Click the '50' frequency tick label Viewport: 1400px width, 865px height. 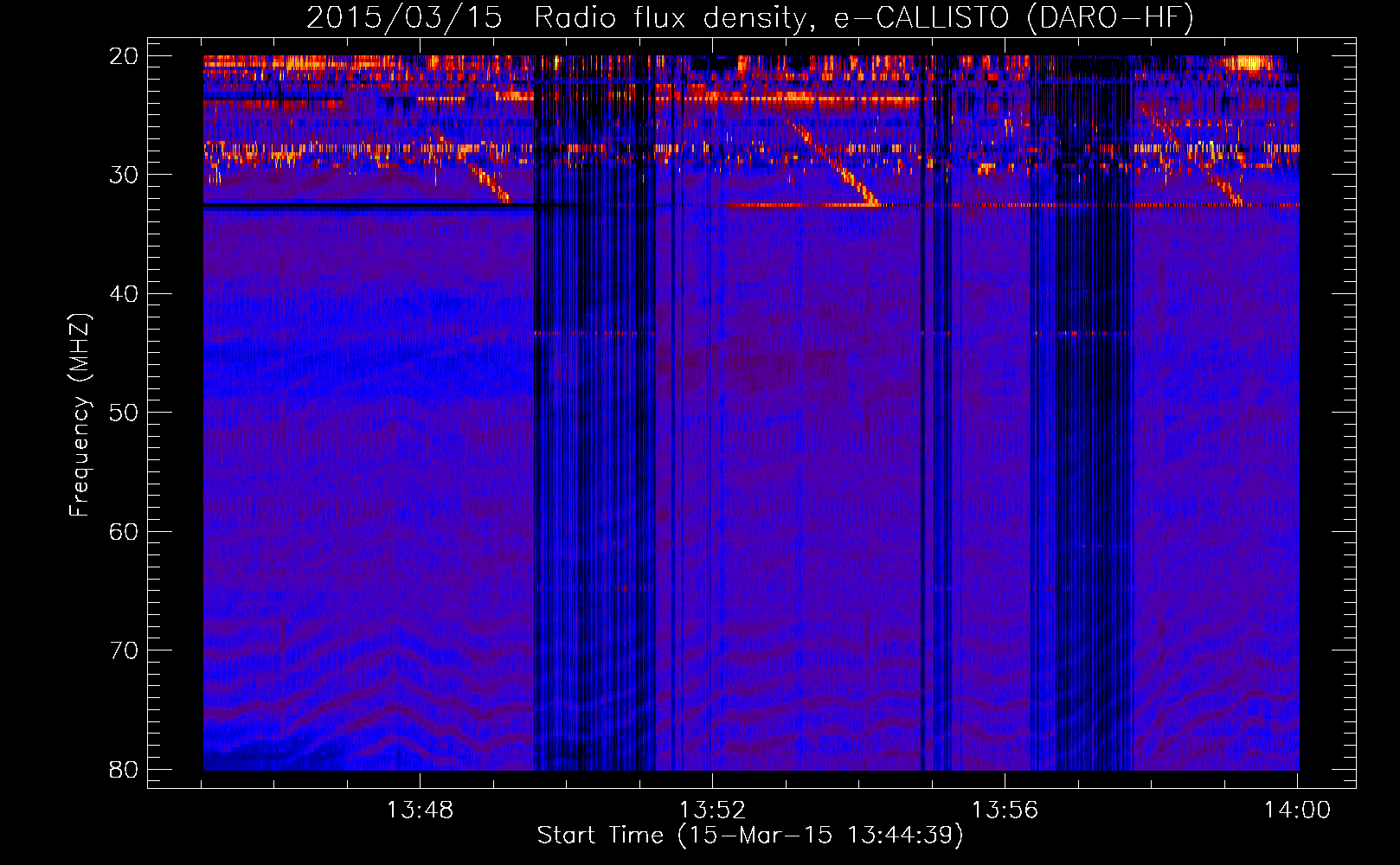[125, 413]
